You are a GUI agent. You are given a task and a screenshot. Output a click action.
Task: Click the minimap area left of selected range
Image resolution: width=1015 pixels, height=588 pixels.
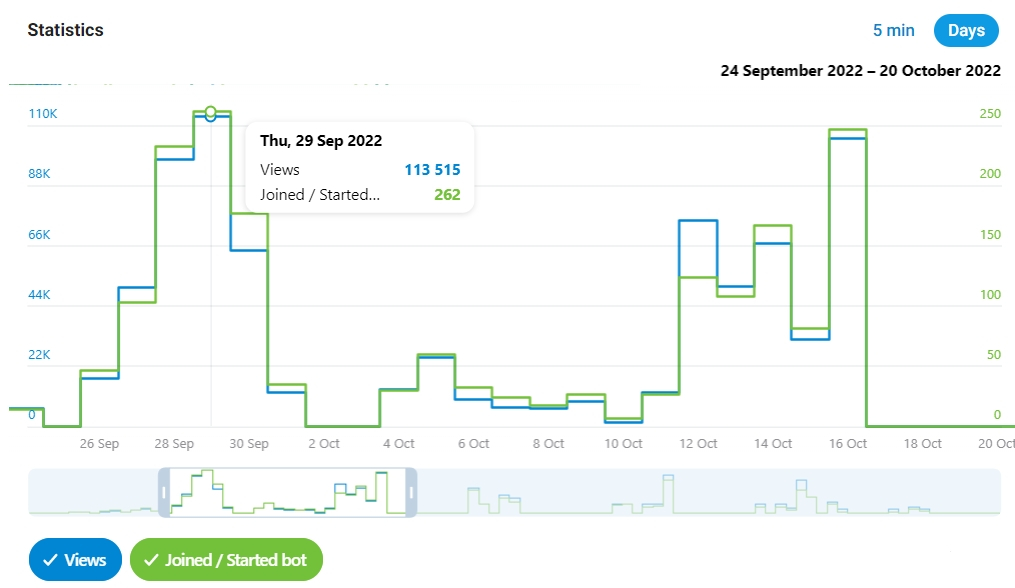click(x=95, y=492)
